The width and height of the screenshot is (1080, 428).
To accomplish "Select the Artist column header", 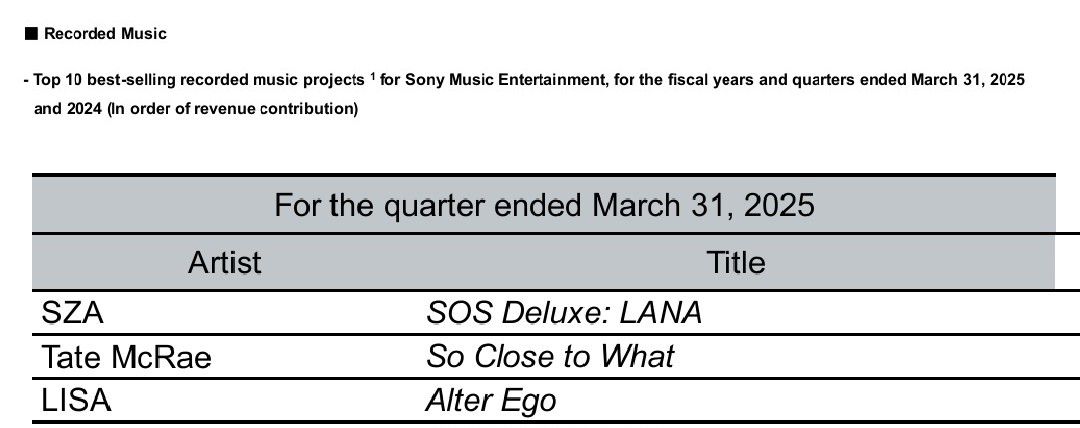I will 225,263.
